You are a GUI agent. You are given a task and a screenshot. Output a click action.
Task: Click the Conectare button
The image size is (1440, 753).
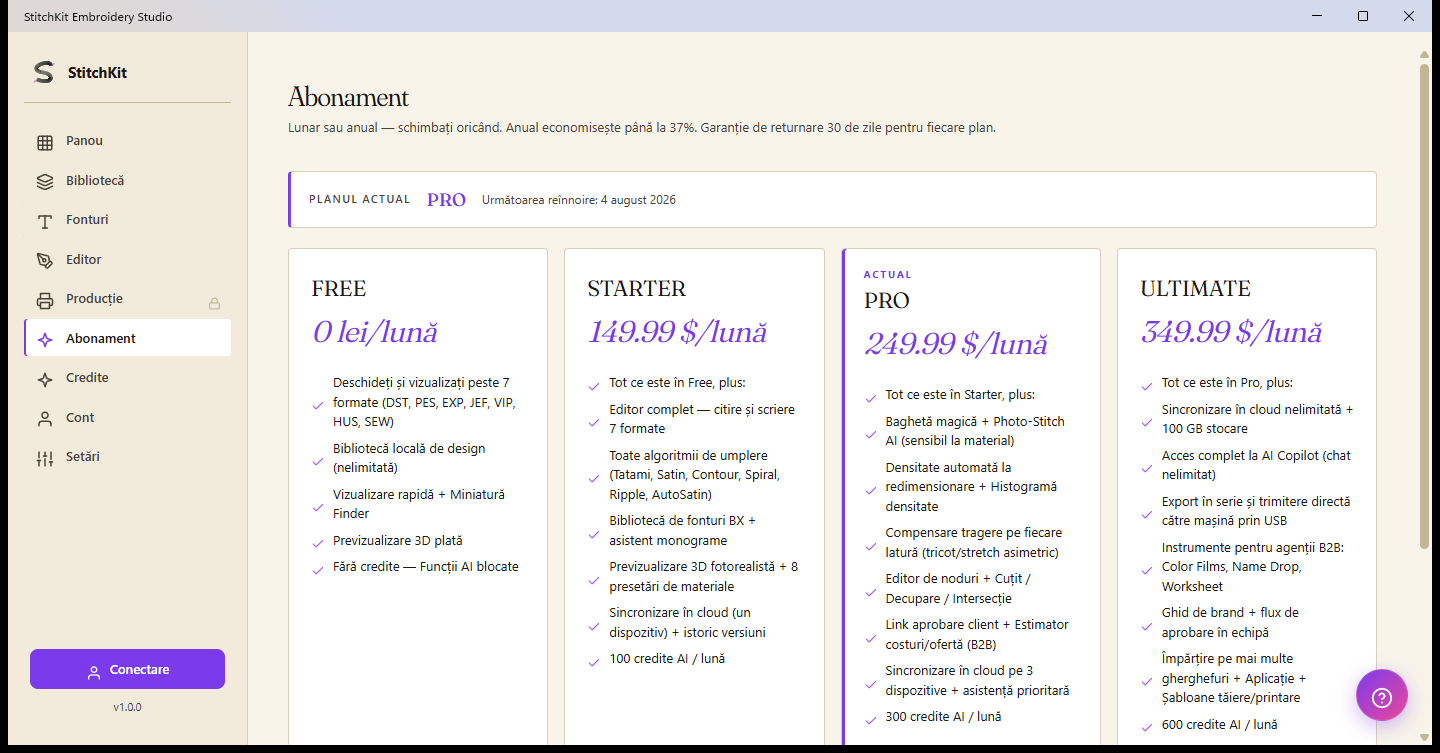point(127,669)
